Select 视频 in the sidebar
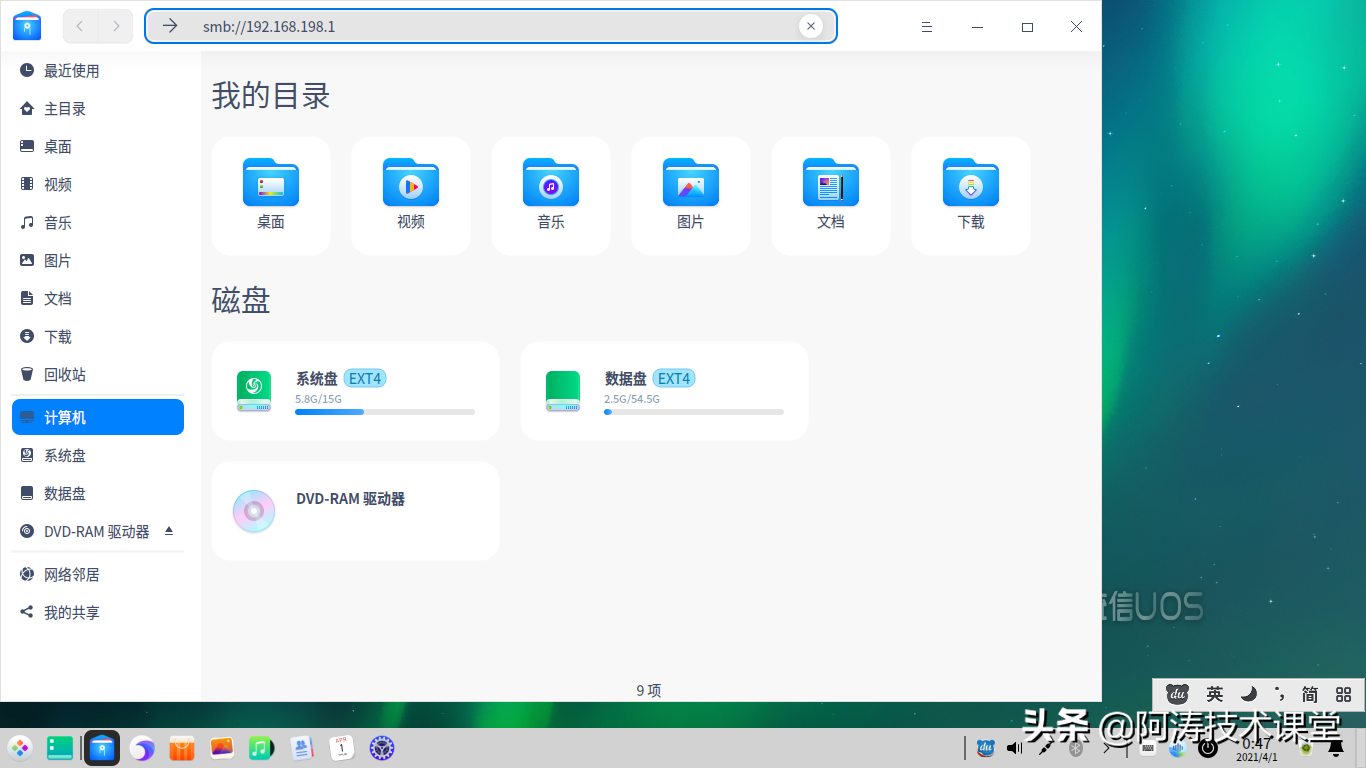Viewport: 1366px width, 768px height. 97,185
